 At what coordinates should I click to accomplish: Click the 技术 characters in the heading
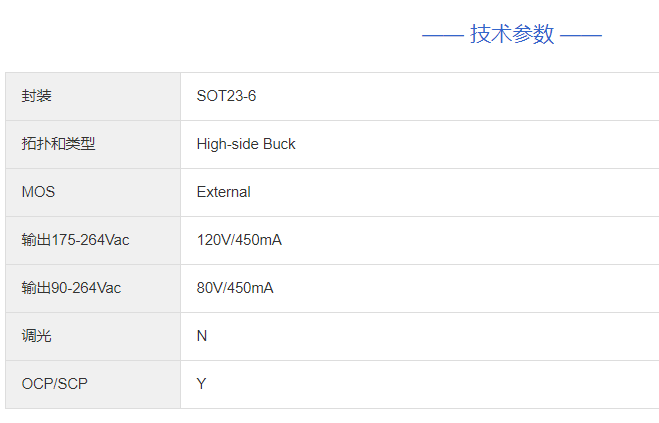pyautogui.click(x=490, y=34)
